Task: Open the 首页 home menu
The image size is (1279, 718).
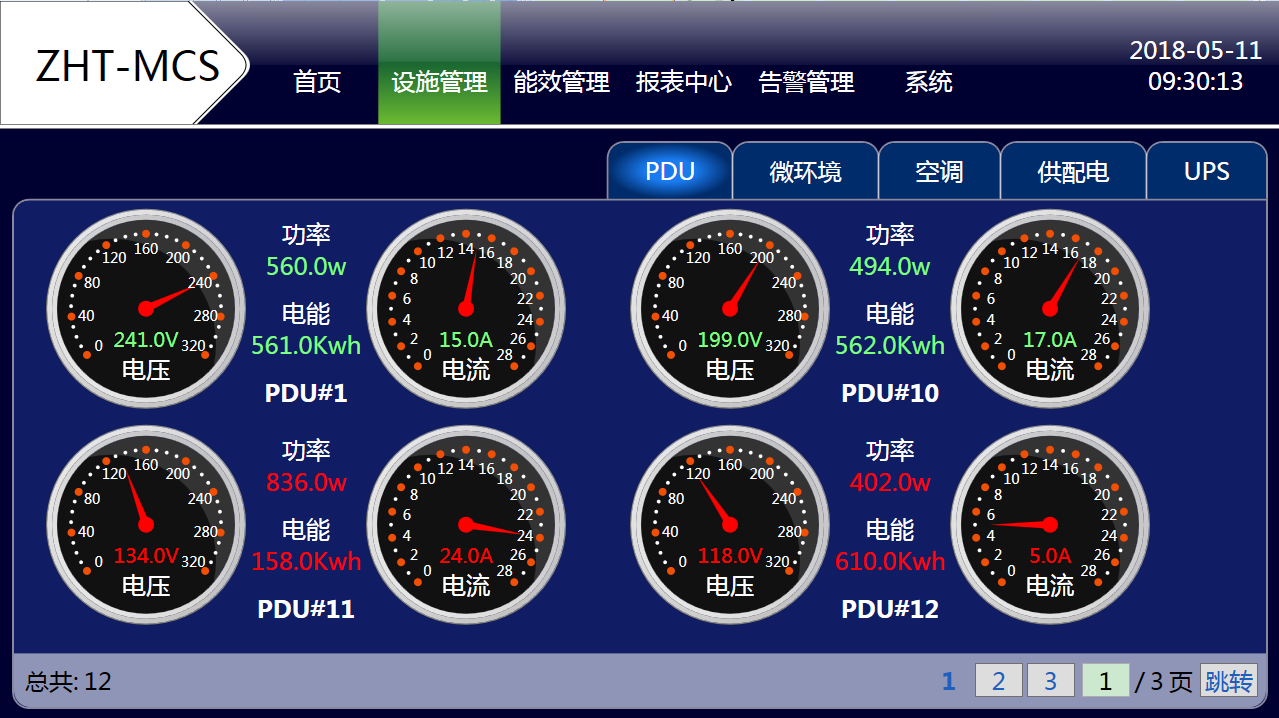Action: coord(317,83)
